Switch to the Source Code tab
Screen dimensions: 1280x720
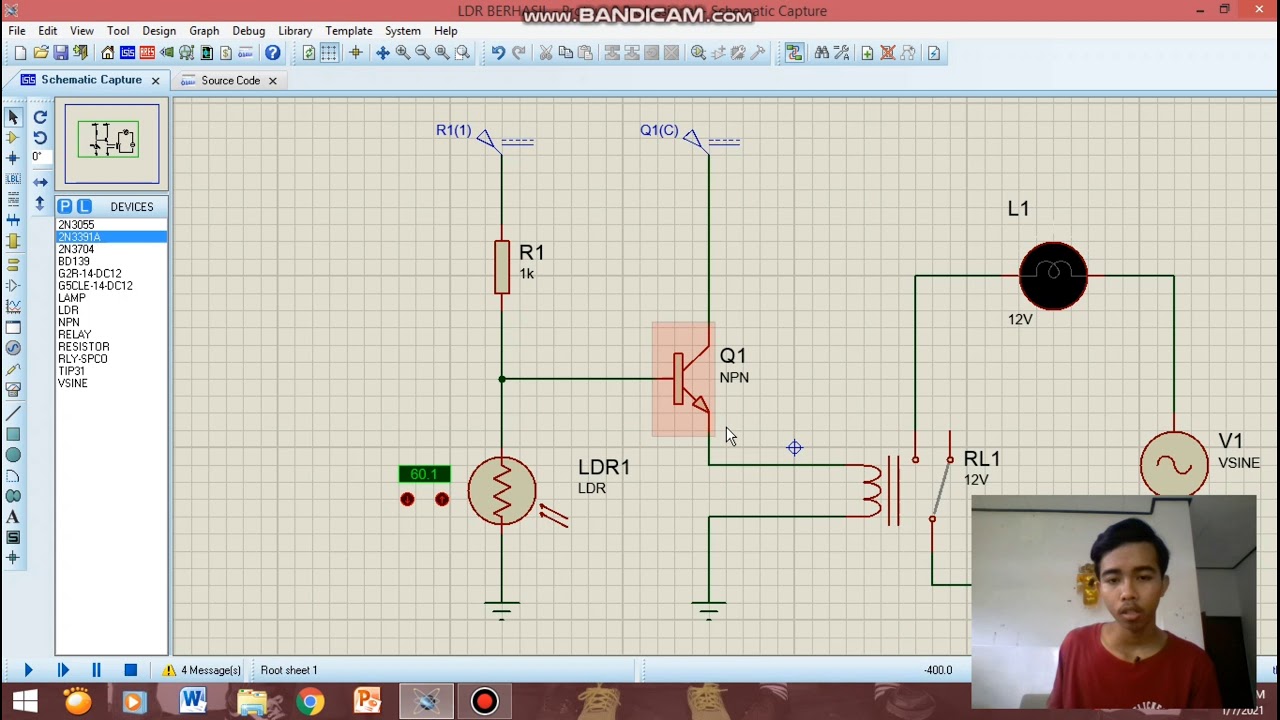tap(230, 80)
